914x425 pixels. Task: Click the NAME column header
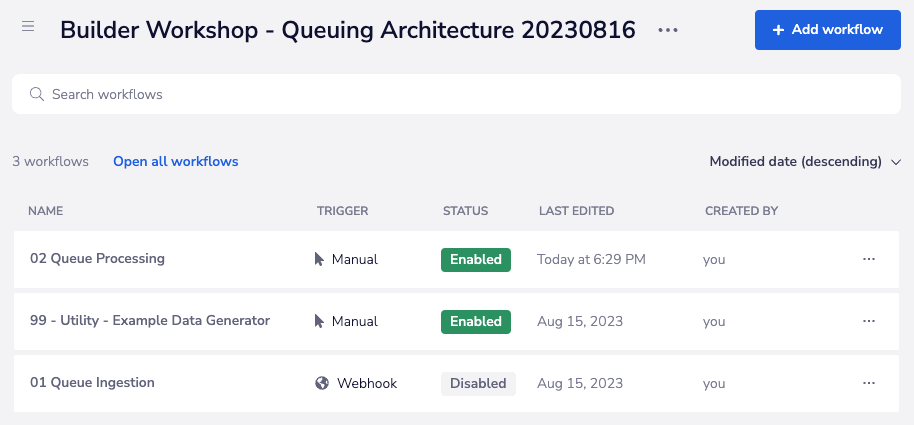(45, 211)
